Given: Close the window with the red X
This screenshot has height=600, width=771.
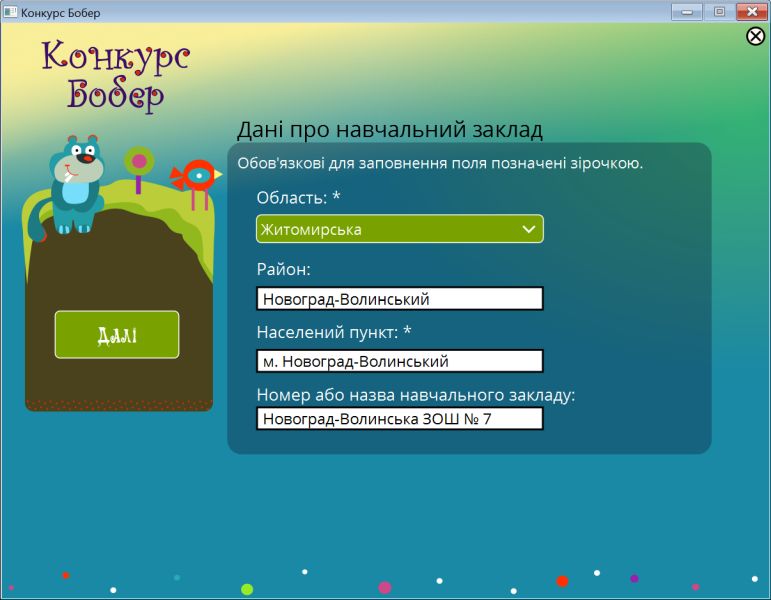Looking at the screenshot, I should pyautogui.click(x=751, y=11).
